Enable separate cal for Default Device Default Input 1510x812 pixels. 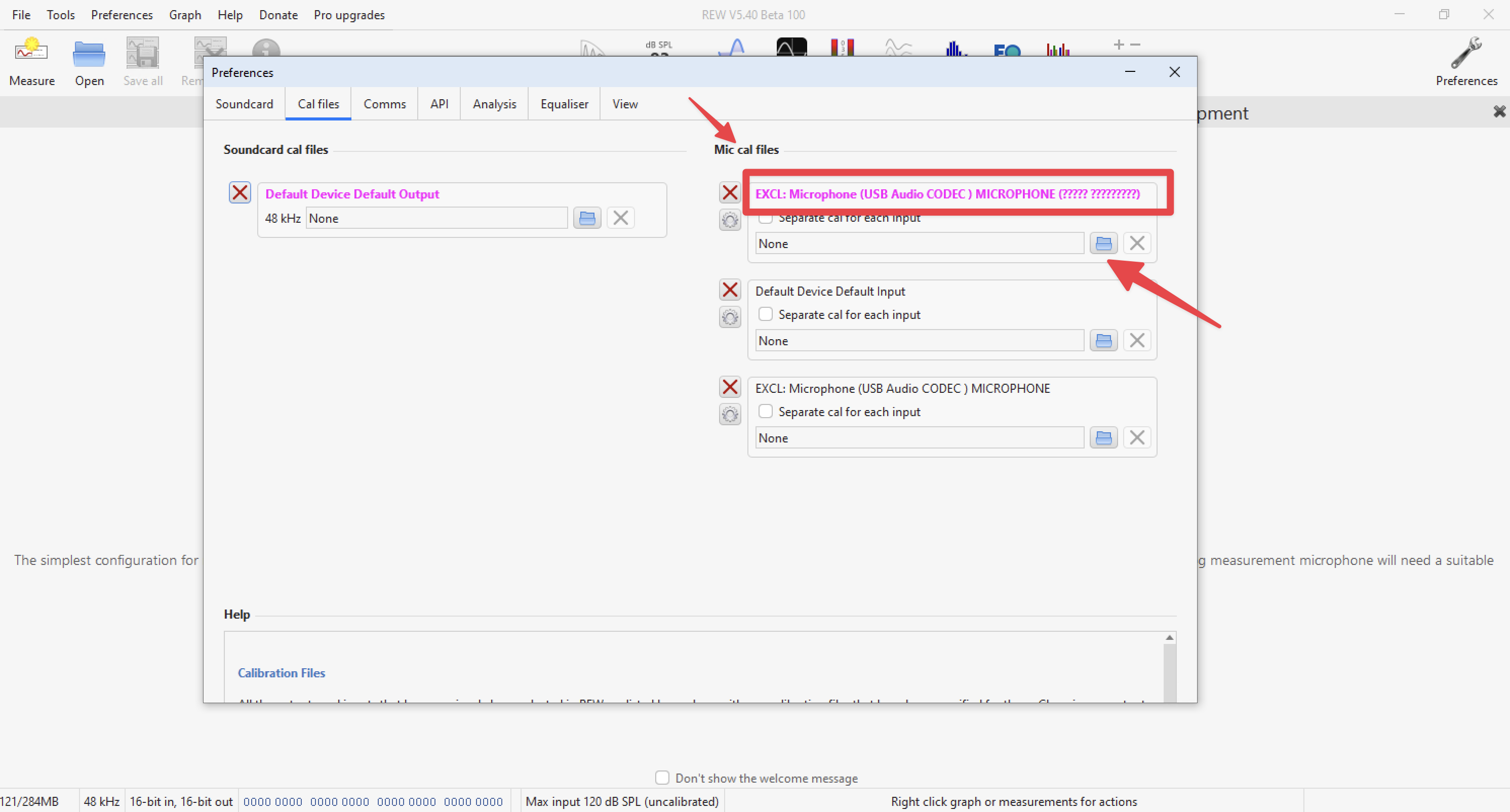tap(765, 314)
